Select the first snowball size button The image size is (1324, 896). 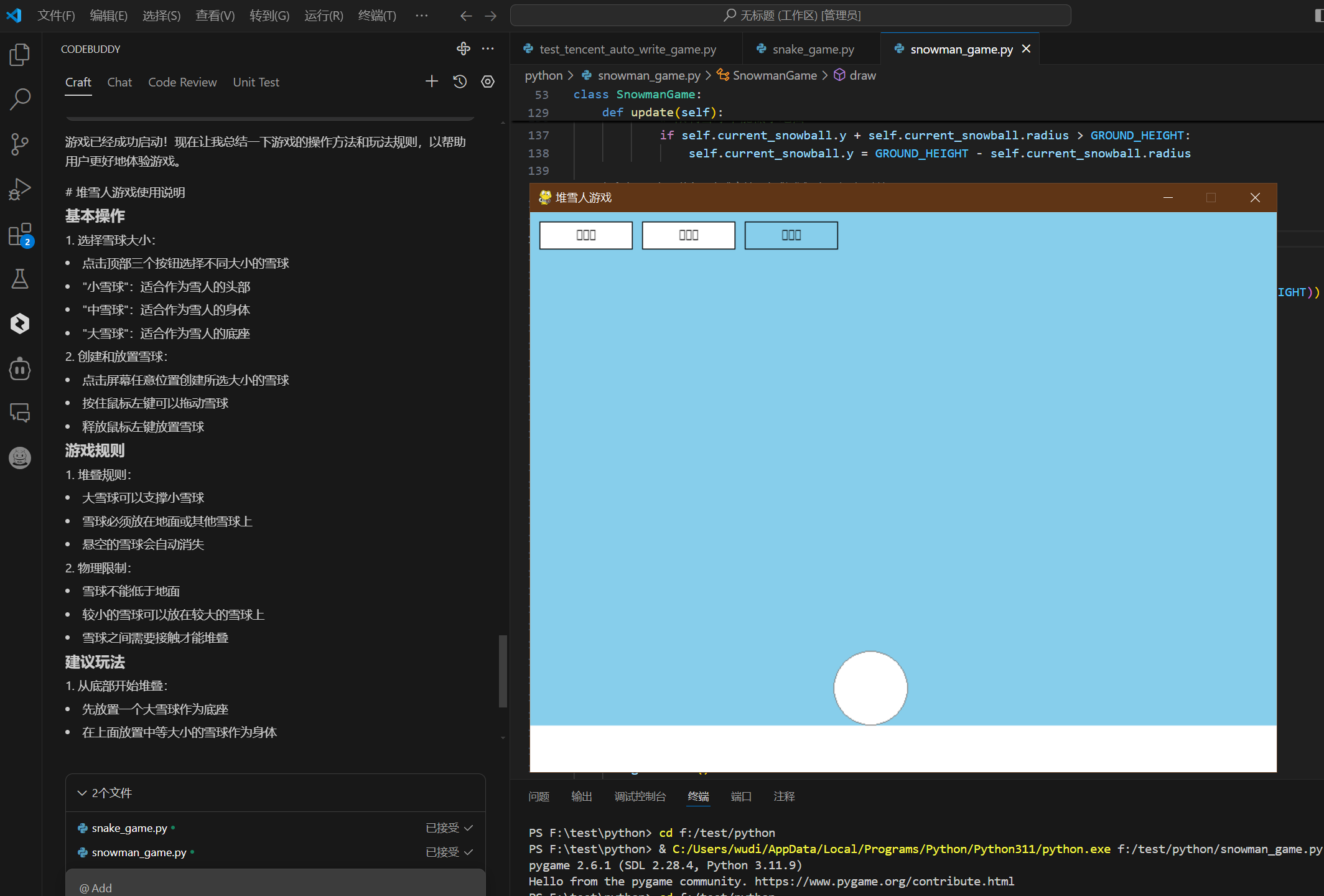point(585,235)
